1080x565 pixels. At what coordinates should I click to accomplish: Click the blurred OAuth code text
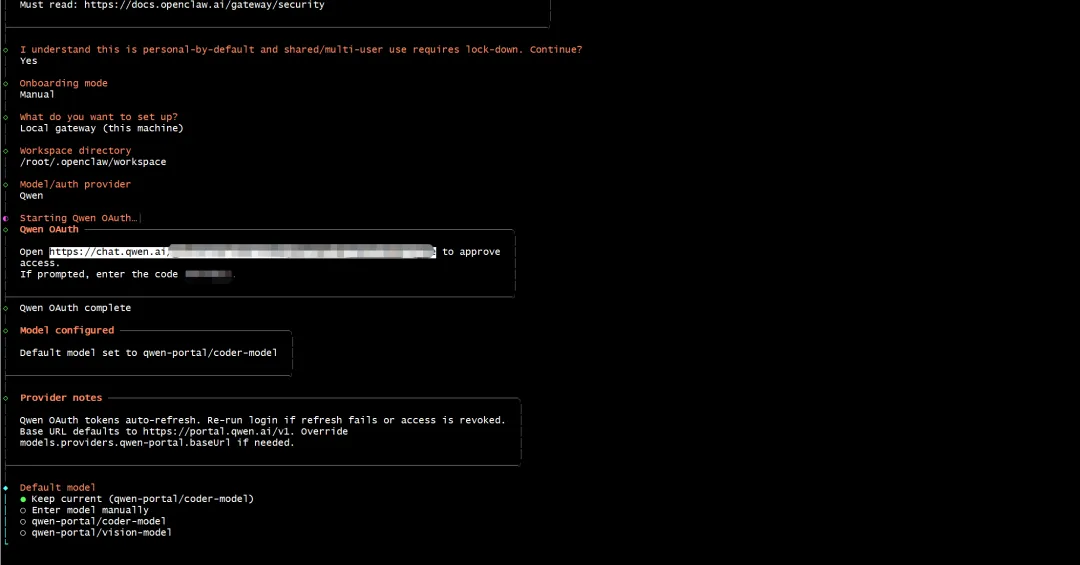coord(209,274)
